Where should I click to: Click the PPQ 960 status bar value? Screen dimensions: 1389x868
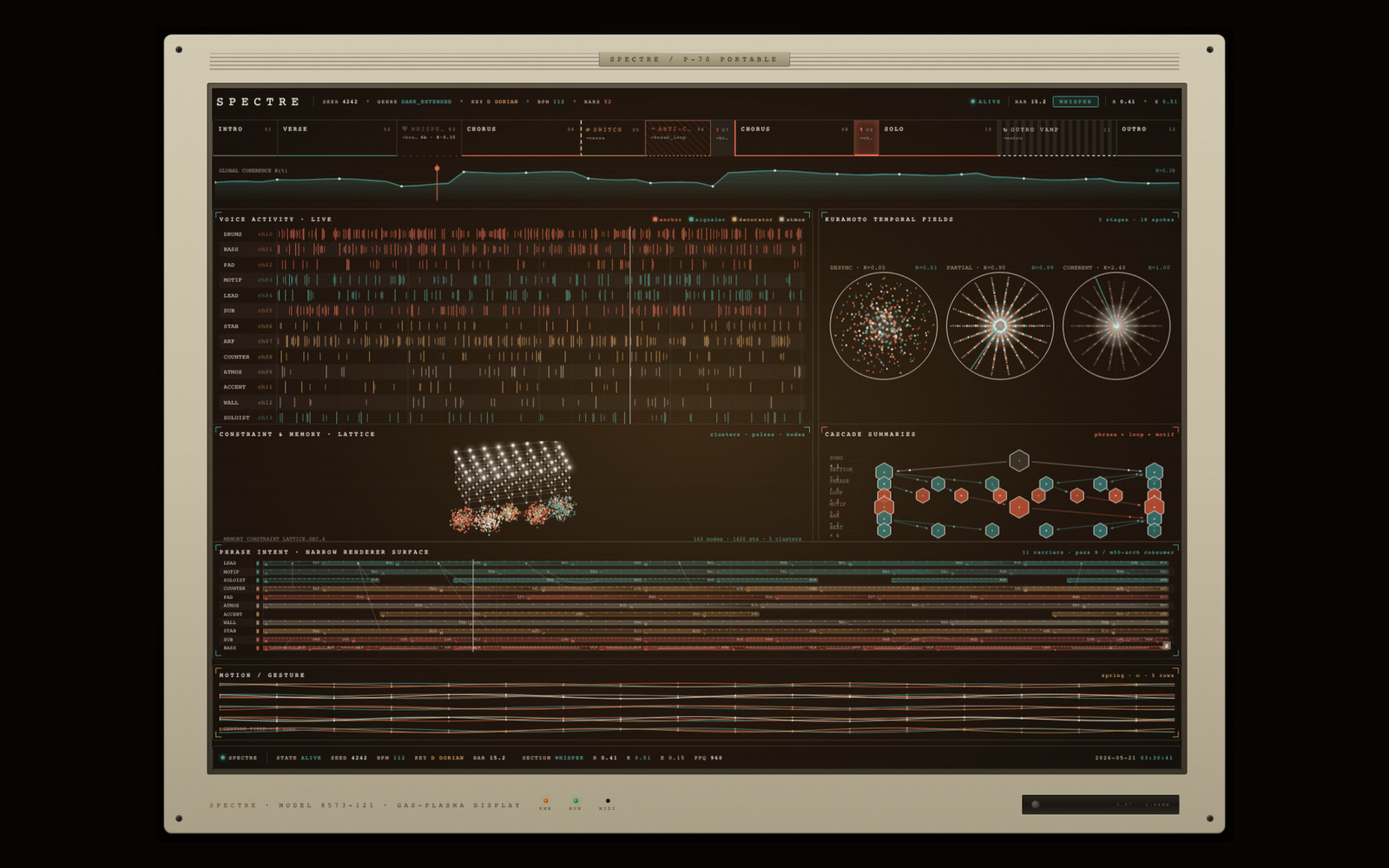click(708, 758)
